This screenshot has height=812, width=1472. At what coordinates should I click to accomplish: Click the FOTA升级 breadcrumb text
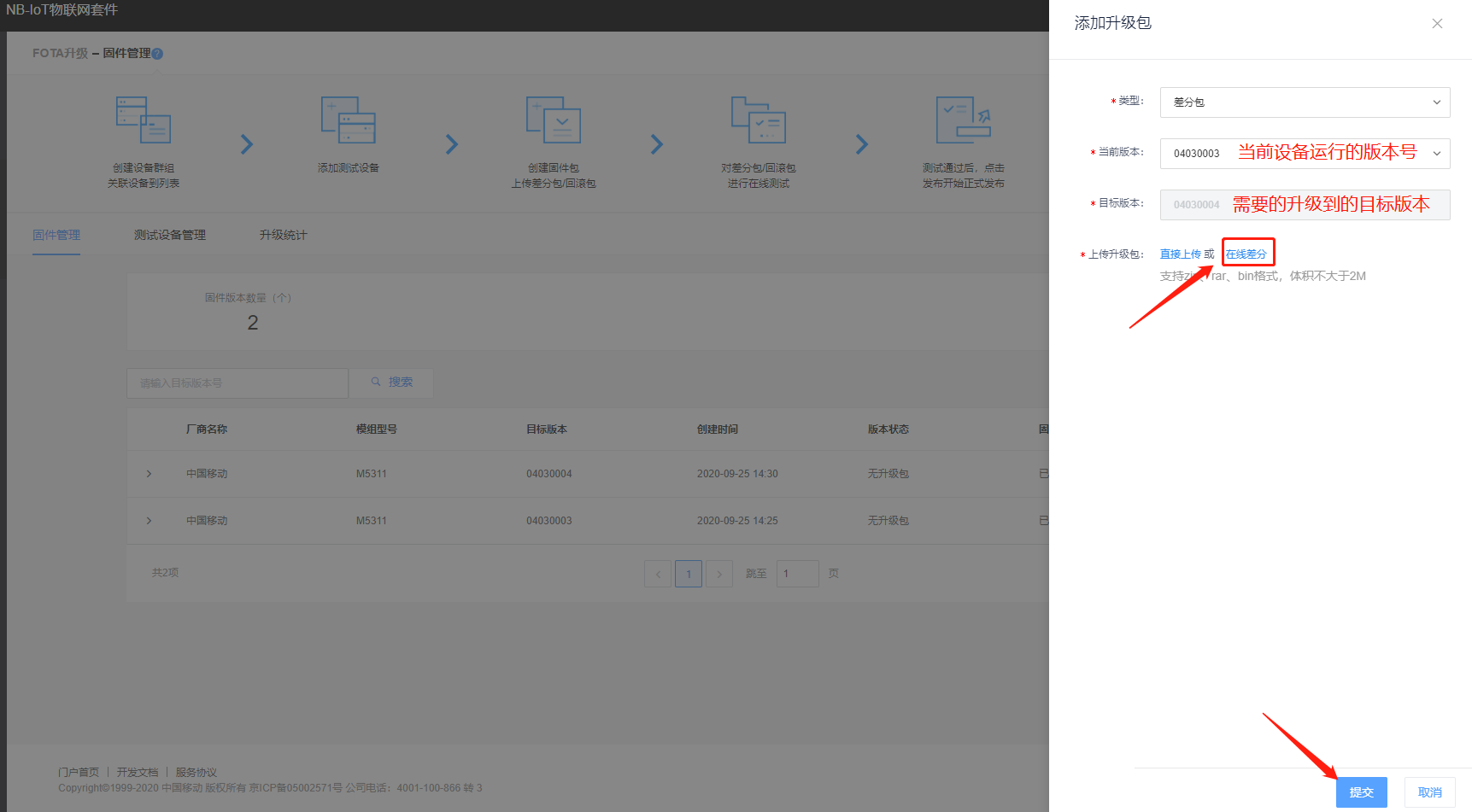click(60, 54)
